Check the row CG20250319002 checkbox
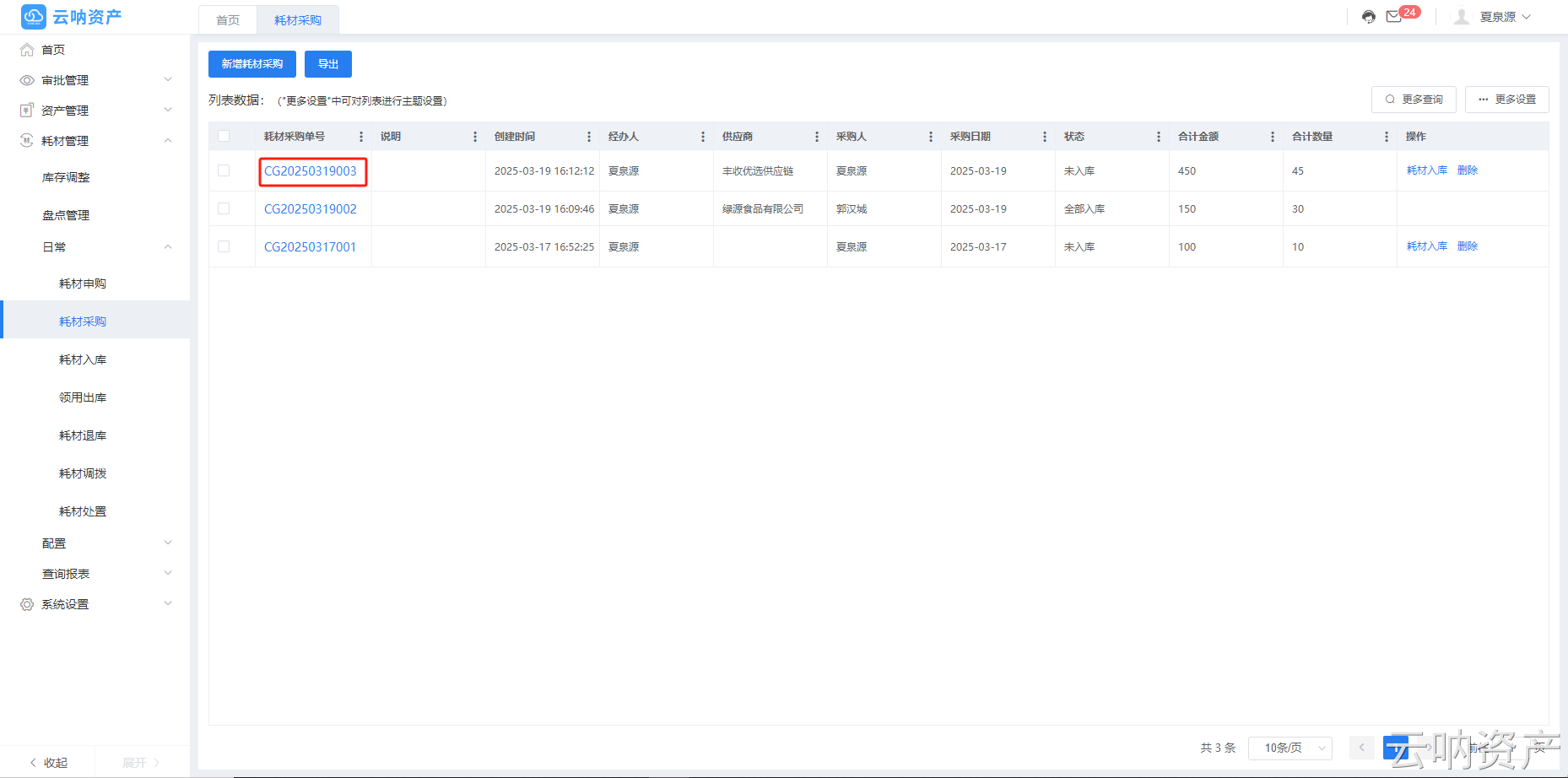This screenshot has width=1568, height=778. [224, 208]
